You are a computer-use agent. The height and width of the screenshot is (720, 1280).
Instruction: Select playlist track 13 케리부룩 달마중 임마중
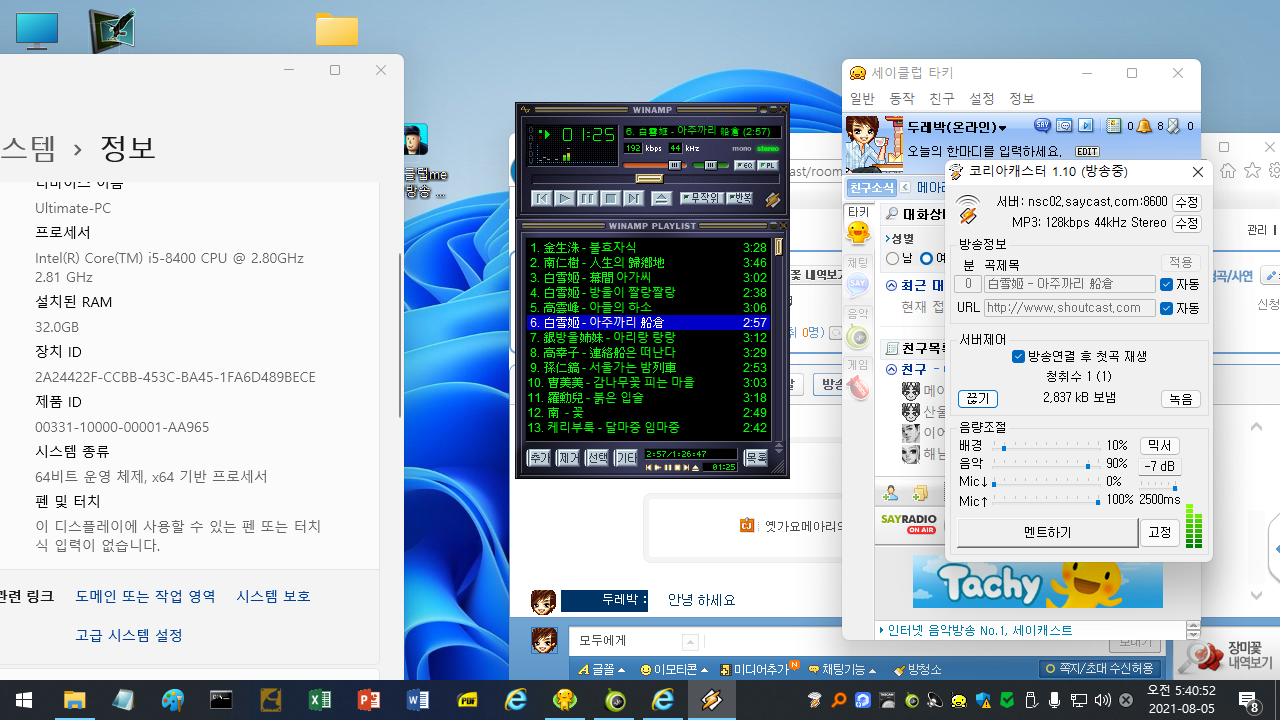click(649, 427)
